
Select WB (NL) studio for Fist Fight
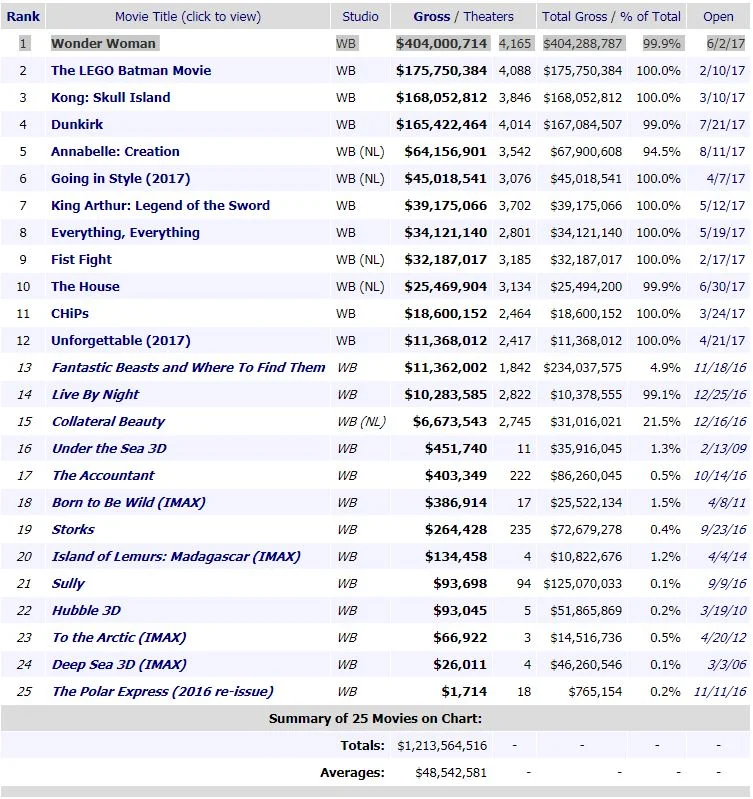[360, 259]
